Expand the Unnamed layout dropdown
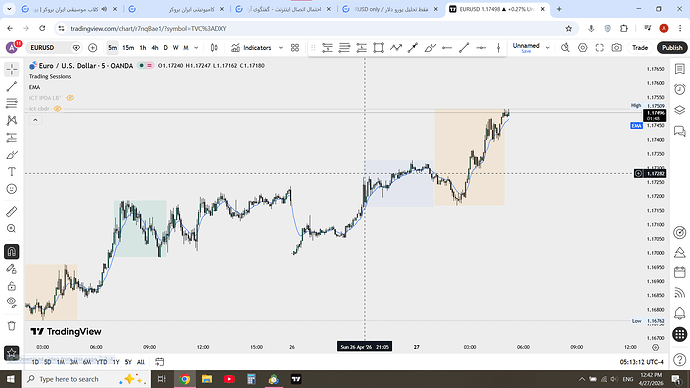 [547, 48]
